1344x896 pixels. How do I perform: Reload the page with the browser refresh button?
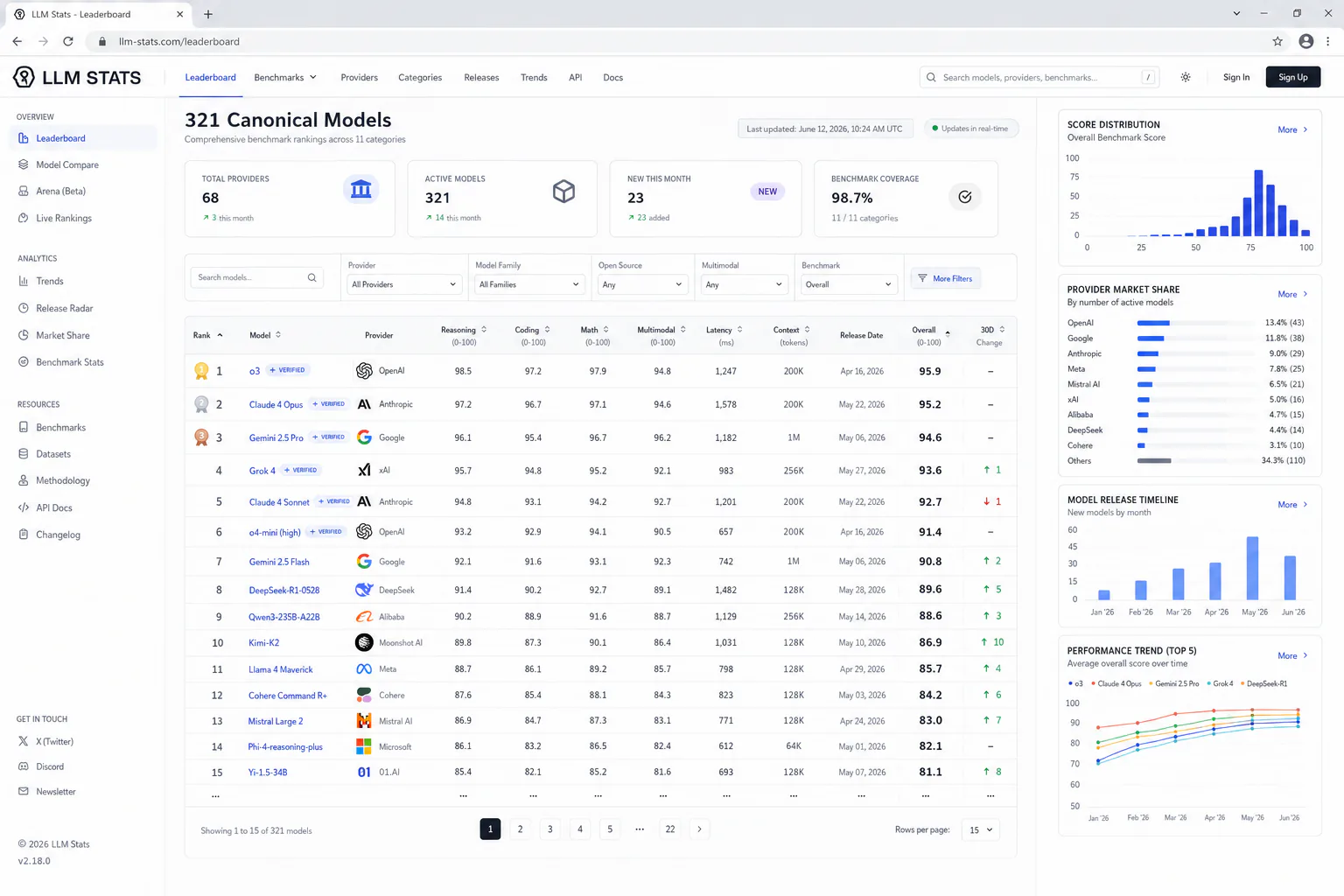pos(68,41)
